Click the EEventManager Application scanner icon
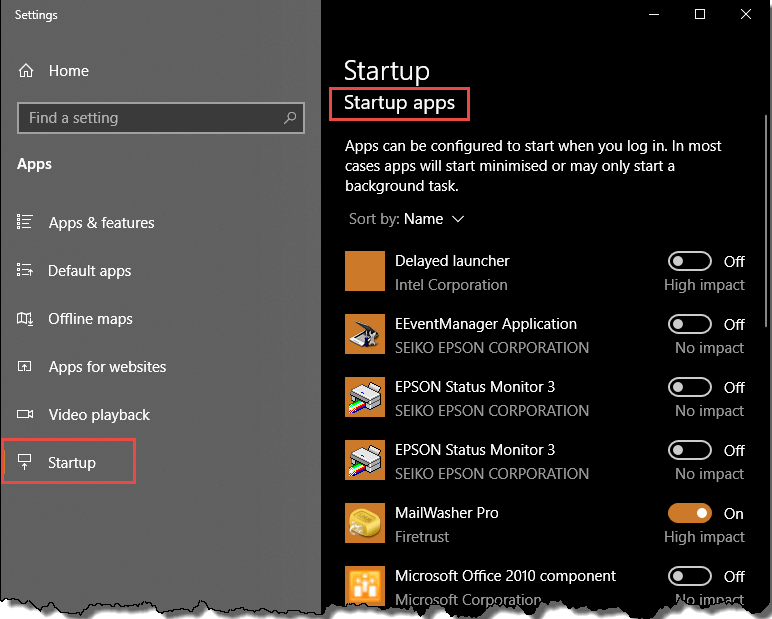 365,334
